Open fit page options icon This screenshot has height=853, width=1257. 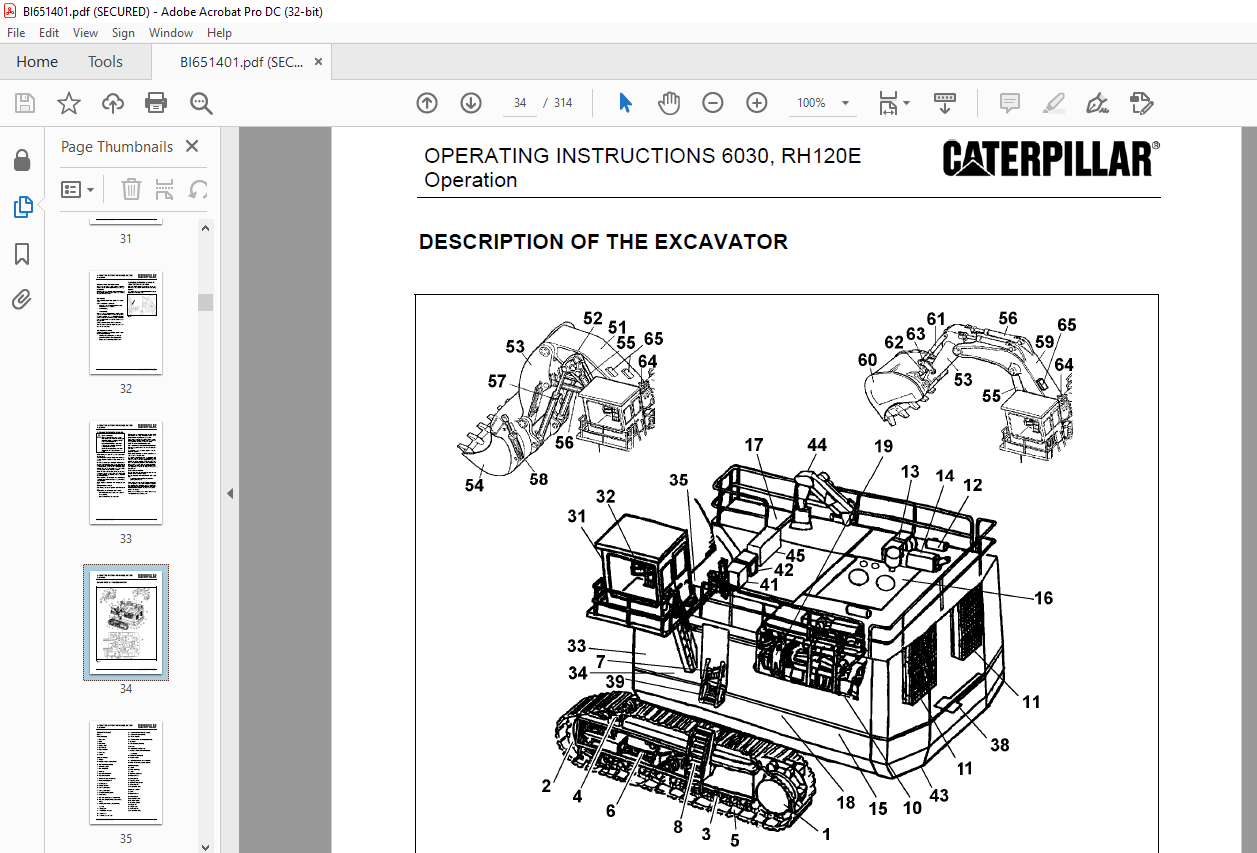tap(893, 103)
